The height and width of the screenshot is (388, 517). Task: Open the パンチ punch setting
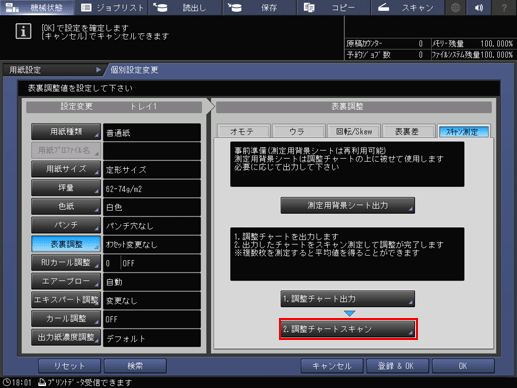66,225
